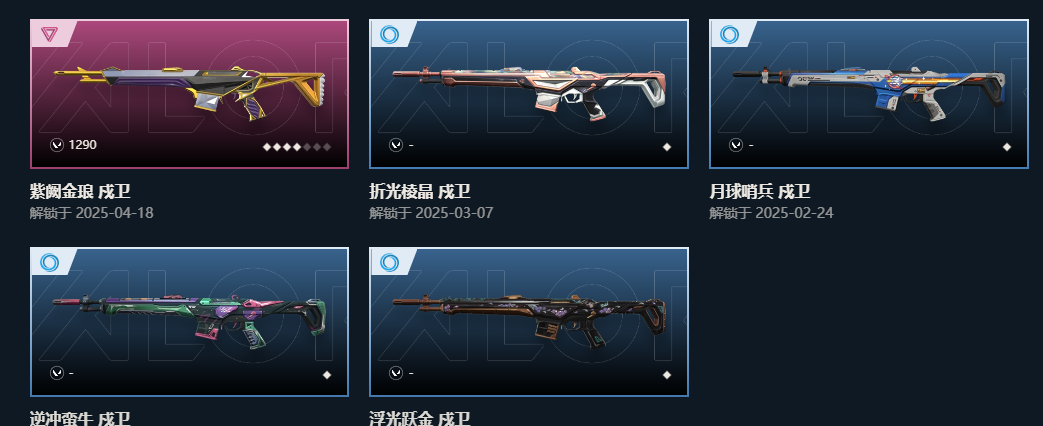The image size is (1043, 426).
Task: Click the VP currency icon on 逆冲蛮牛 card
Action: [x=57, y=373]
